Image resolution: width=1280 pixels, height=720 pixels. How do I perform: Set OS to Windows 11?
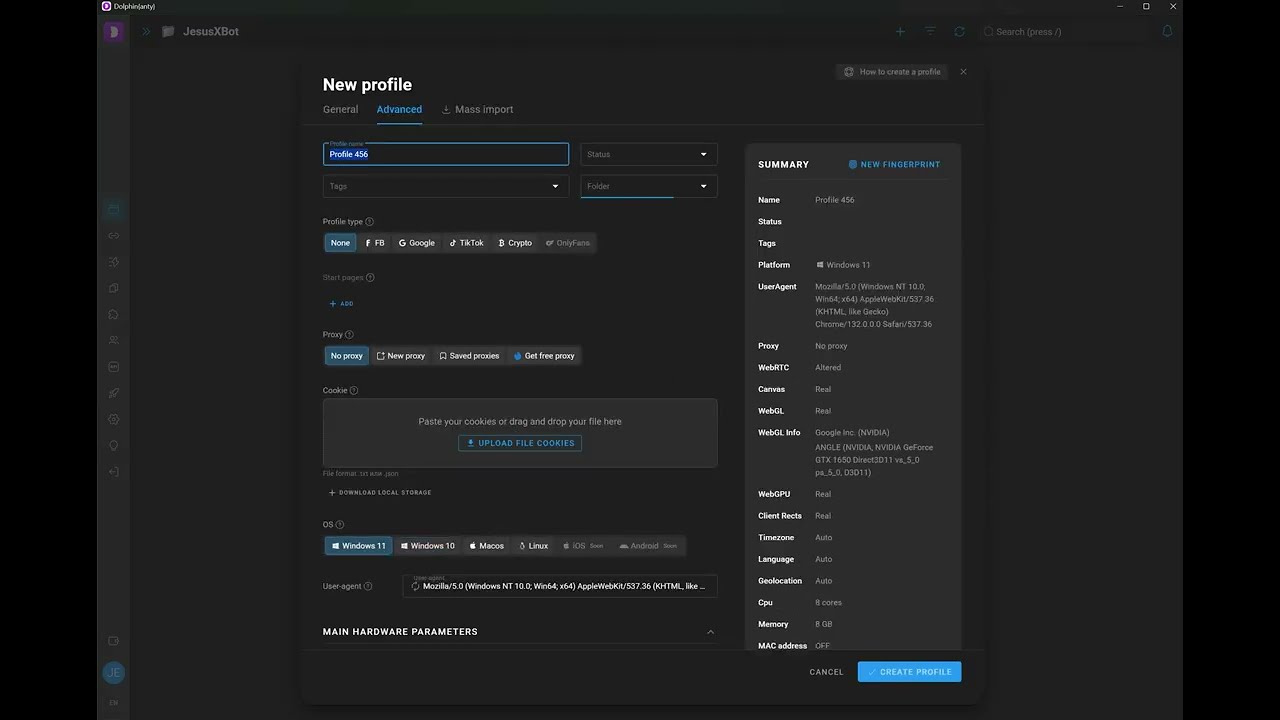tap(358, 546)
